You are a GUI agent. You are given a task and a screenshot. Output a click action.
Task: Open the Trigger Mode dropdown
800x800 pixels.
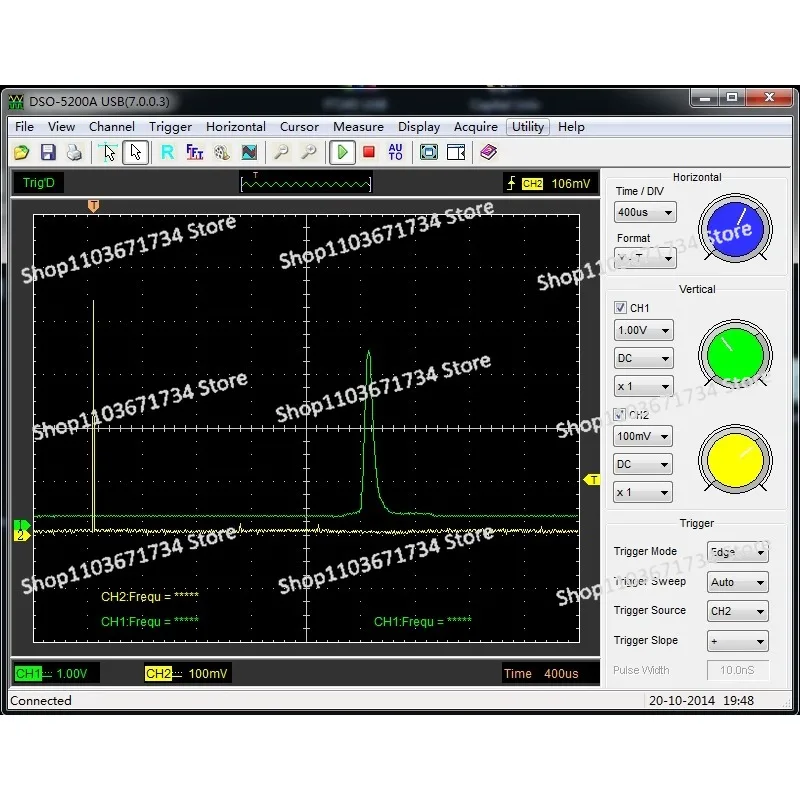737,553
